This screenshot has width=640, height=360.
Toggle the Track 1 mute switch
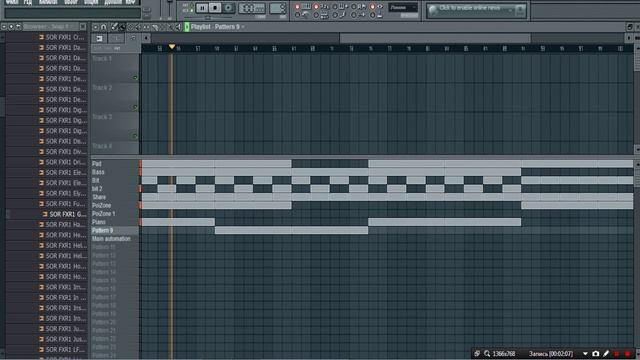click(135, 78)
